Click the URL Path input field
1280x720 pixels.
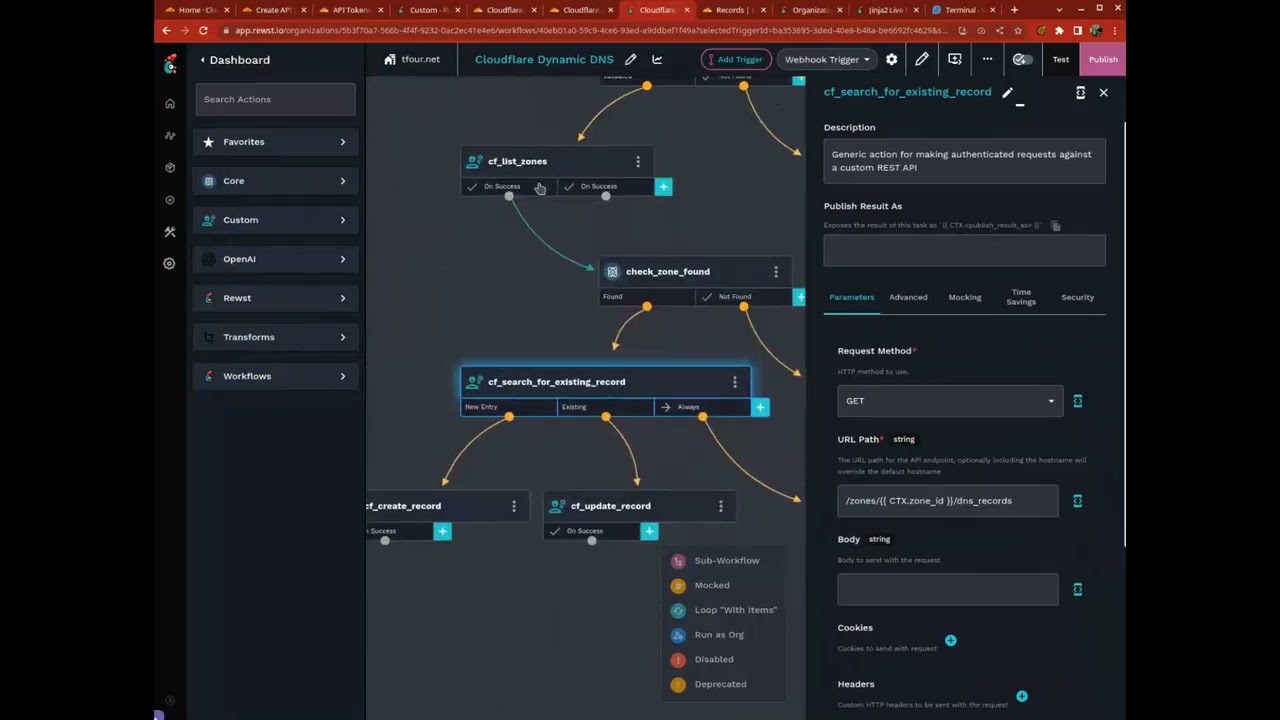click(948, 501)
